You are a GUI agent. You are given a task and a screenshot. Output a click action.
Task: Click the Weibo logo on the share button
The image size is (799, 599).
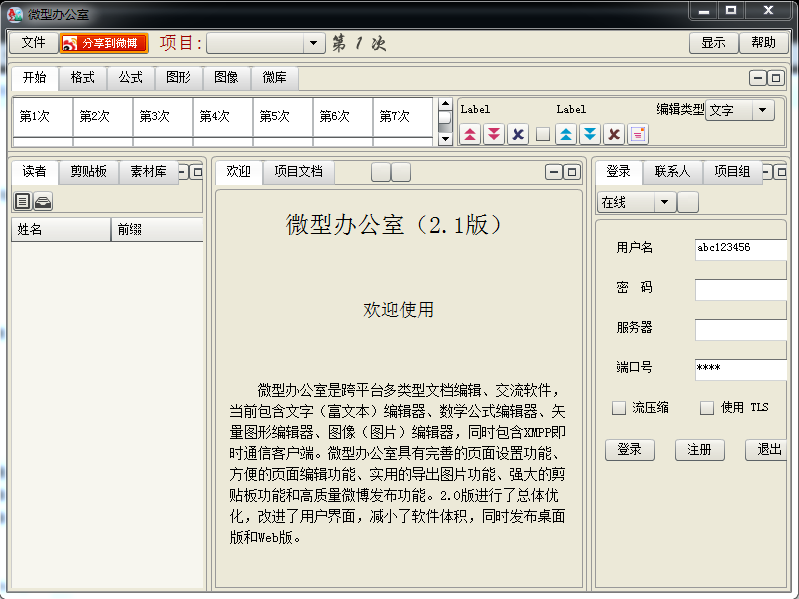click(x=70, y=43)
